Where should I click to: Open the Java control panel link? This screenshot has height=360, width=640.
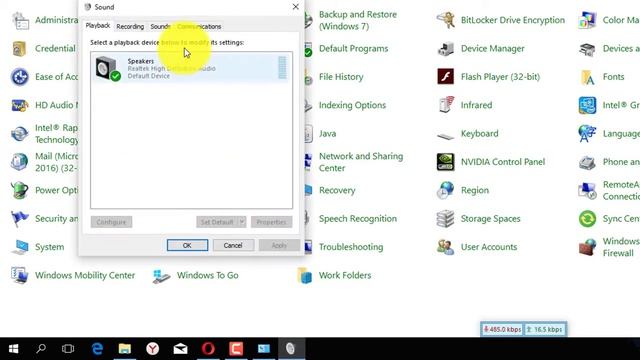[327, 133]
